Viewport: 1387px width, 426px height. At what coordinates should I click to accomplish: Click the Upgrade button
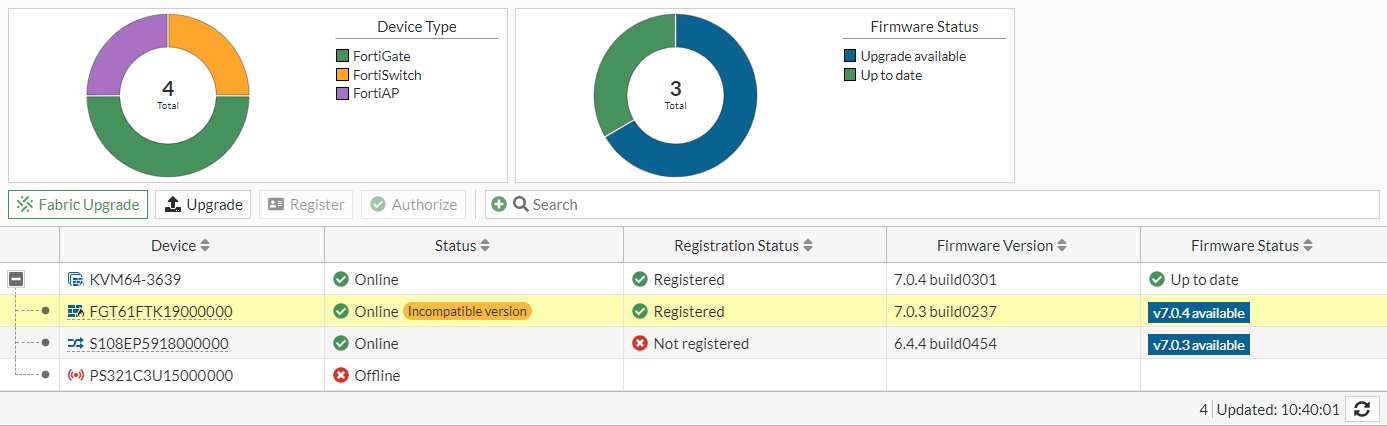pyautogui.click(x=203, y=205)
